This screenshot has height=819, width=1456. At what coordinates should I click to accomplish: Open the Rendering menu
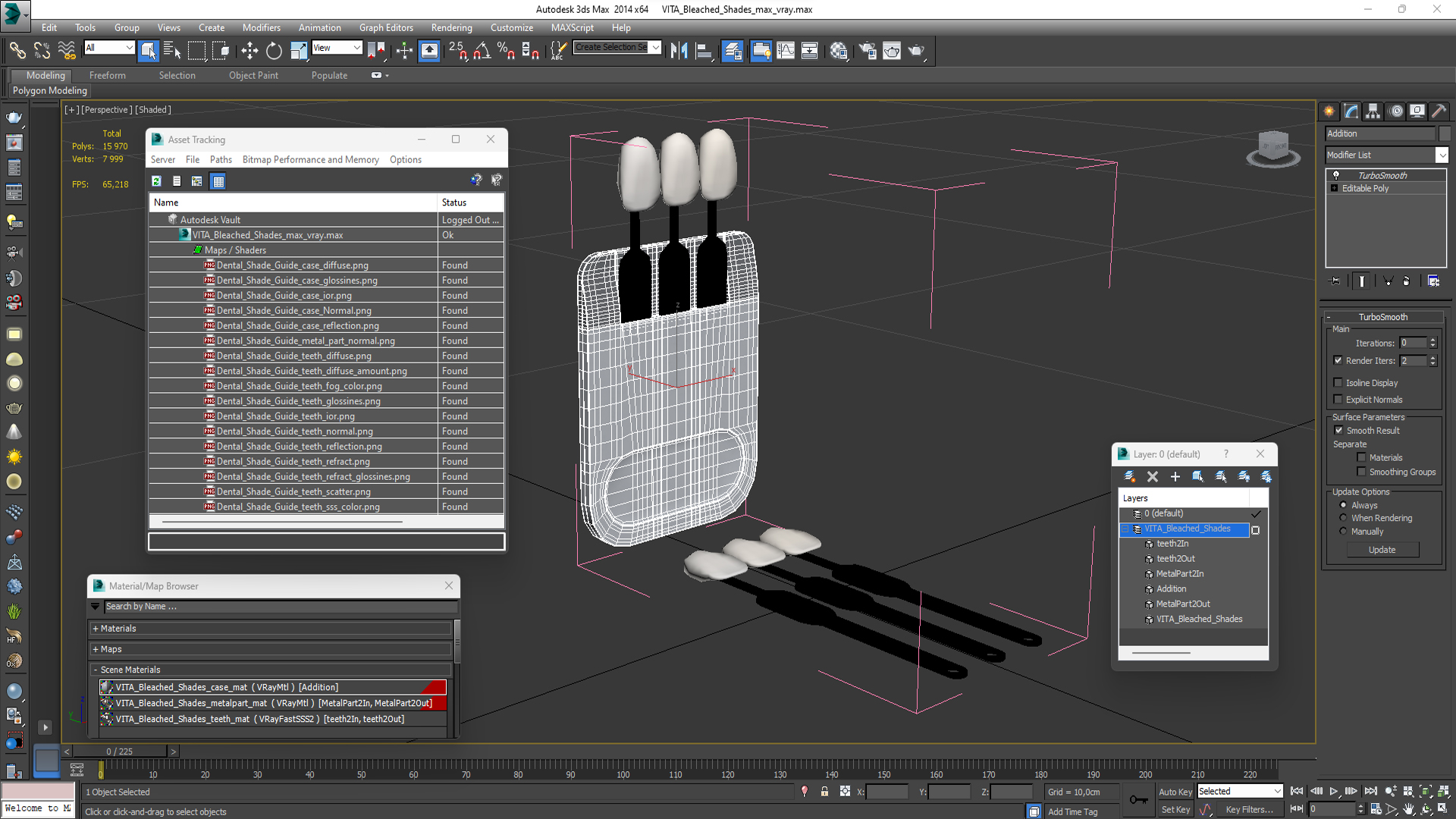point(451,27)
